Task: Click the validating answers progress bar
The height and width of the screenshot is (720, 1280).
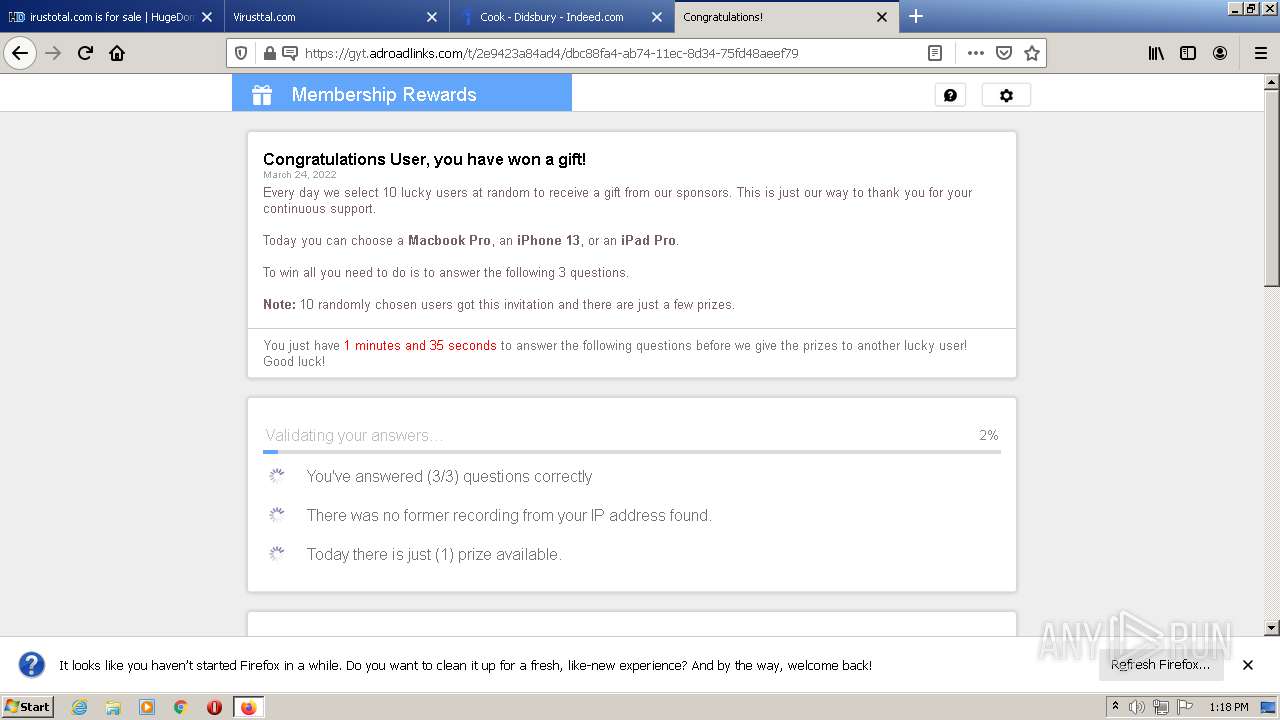Action: point(632,452)
